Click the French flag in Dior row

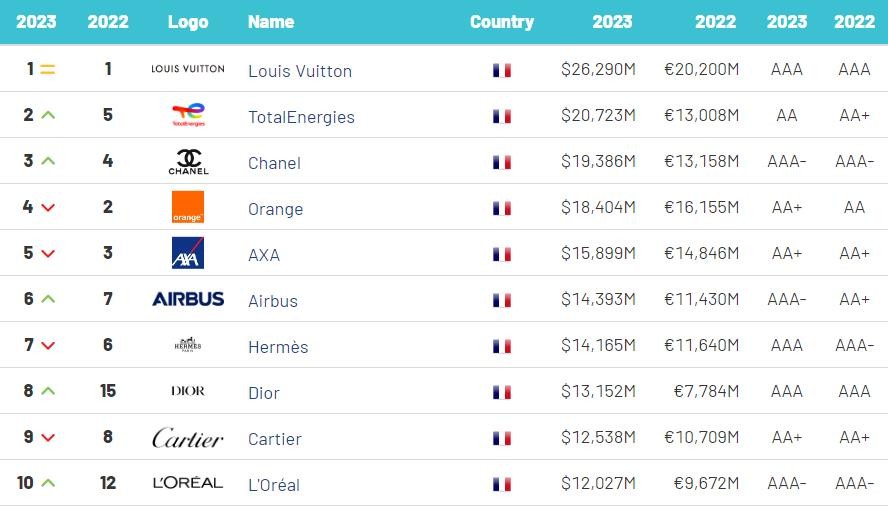pyautogui.click(x=502, y=393)
